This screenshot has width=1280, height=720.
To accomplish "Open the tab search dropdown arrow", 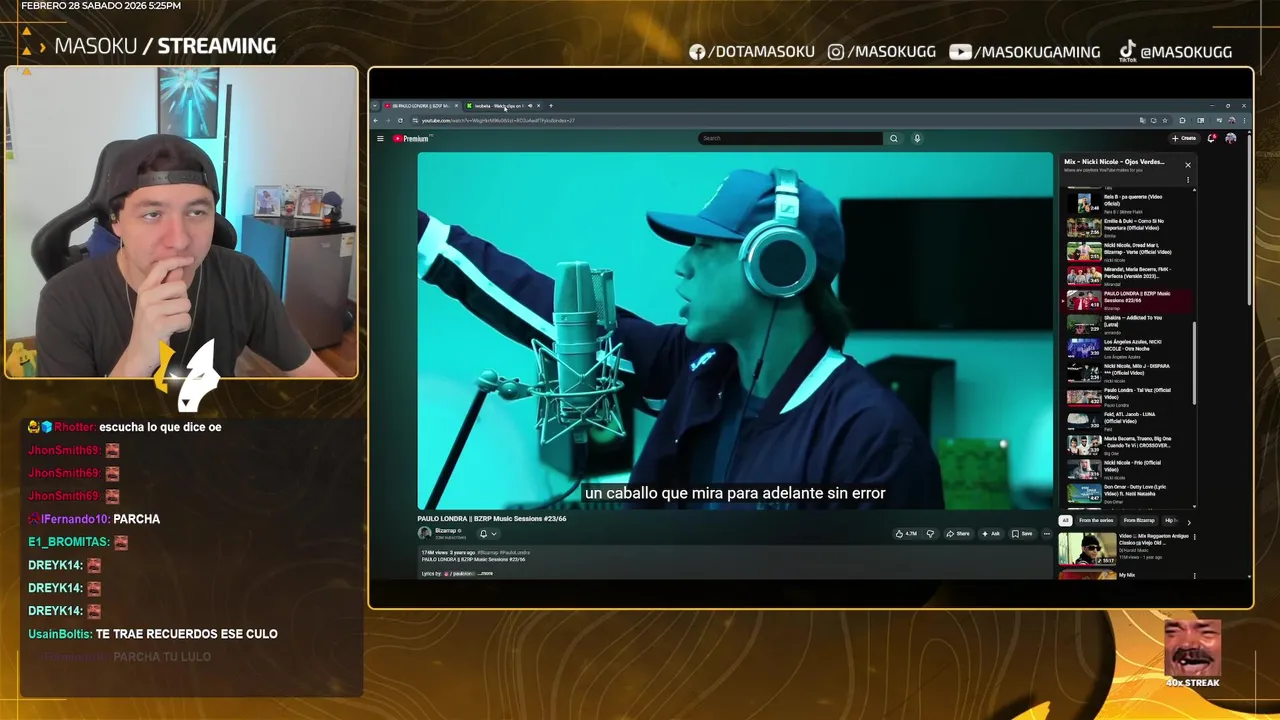I will point(375,105).
